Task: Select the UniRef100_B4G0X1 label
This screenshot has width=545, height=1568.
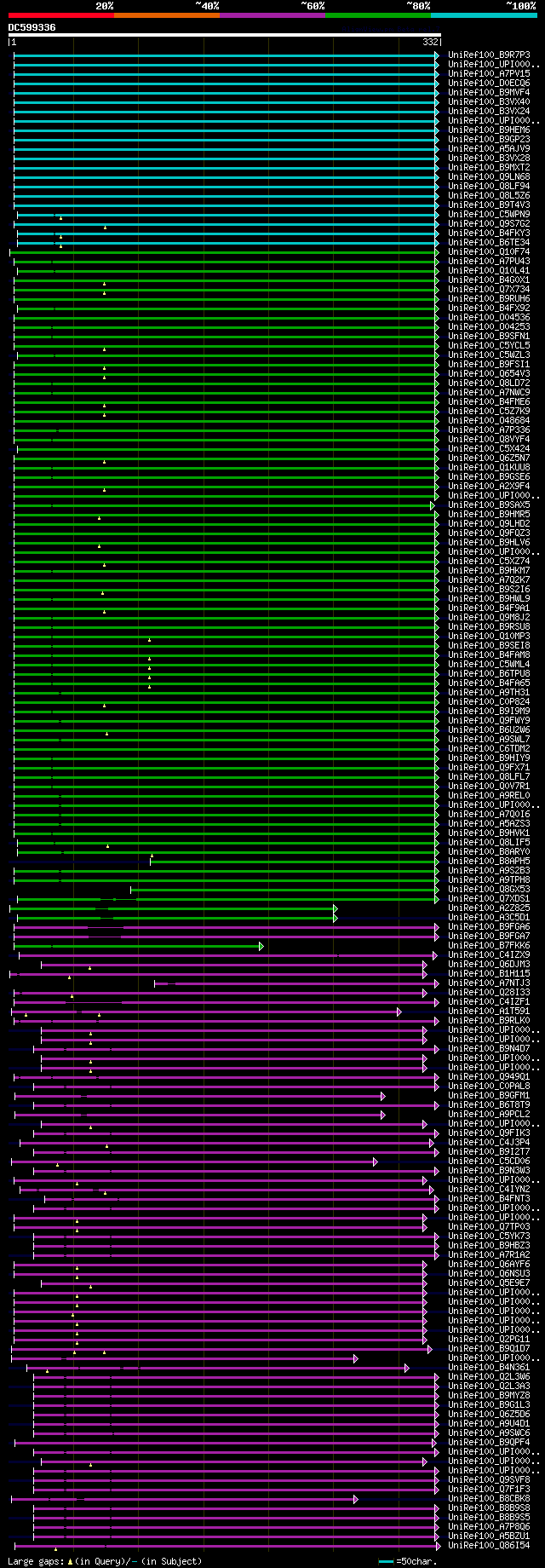Action: pyautogui.click(x=490, y=280)
